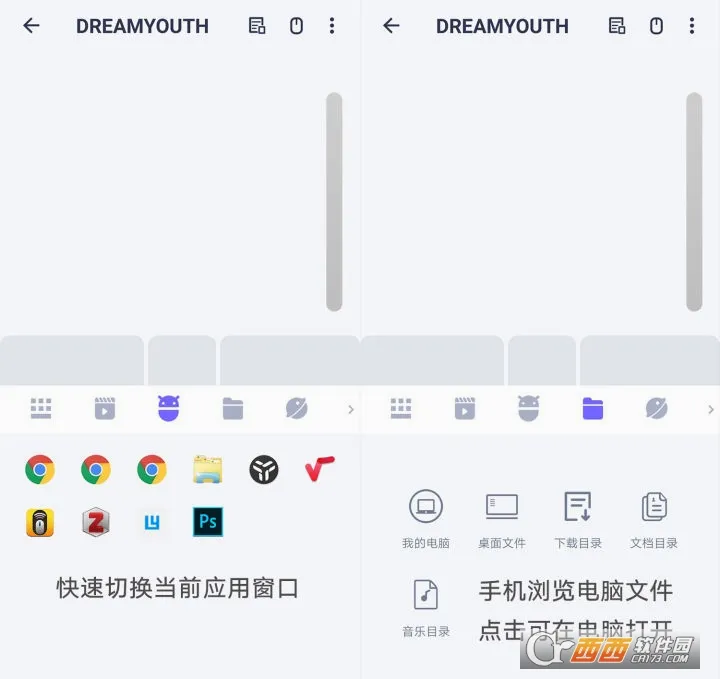Tap the left mouse button on left screen
Image resolution: width=720 pixels, height=679 pixels.
pos(72,360)
